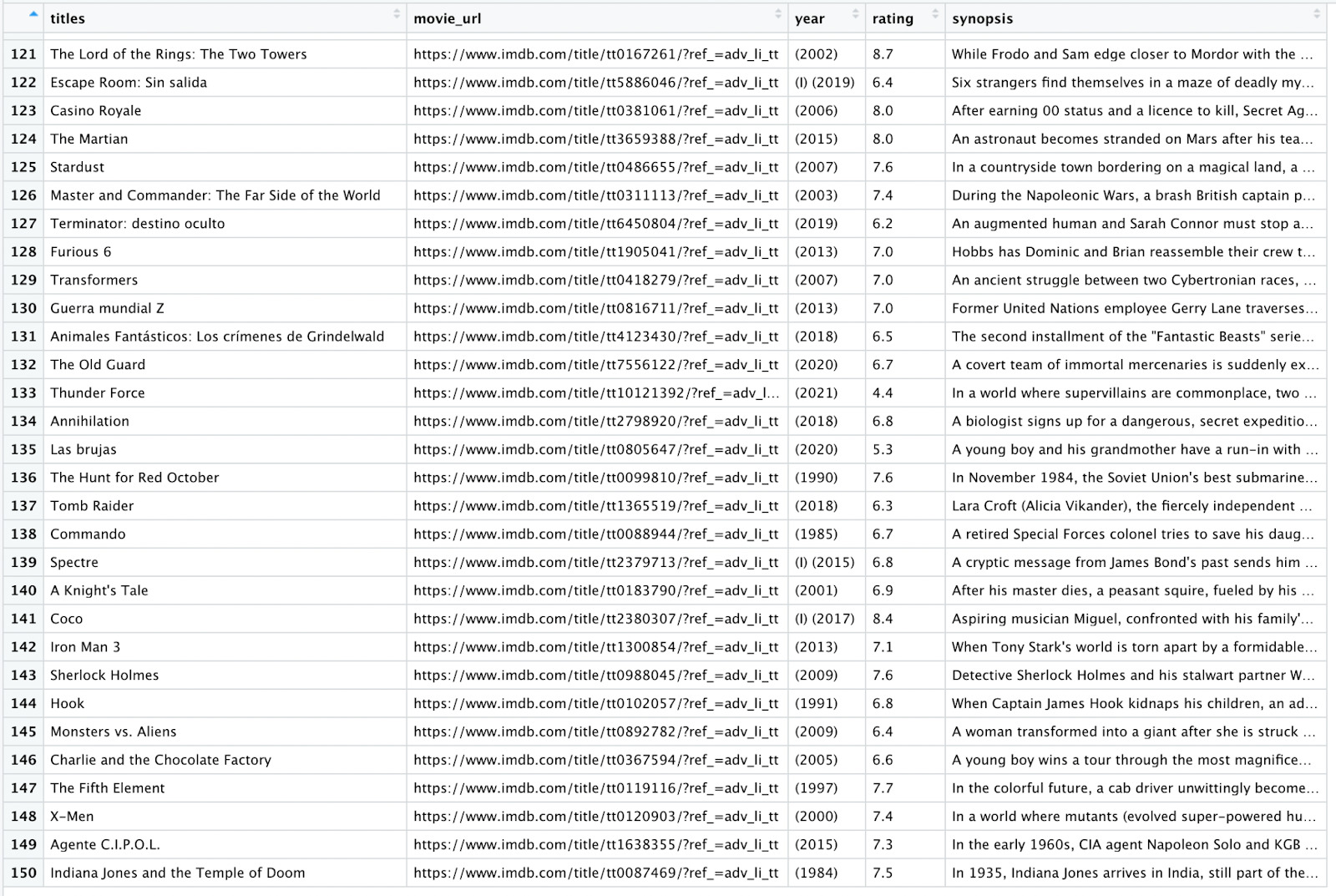Click the 'Casino Royale' title cell
Viewport: 1336px width, 896px height.
pos(225,111)
